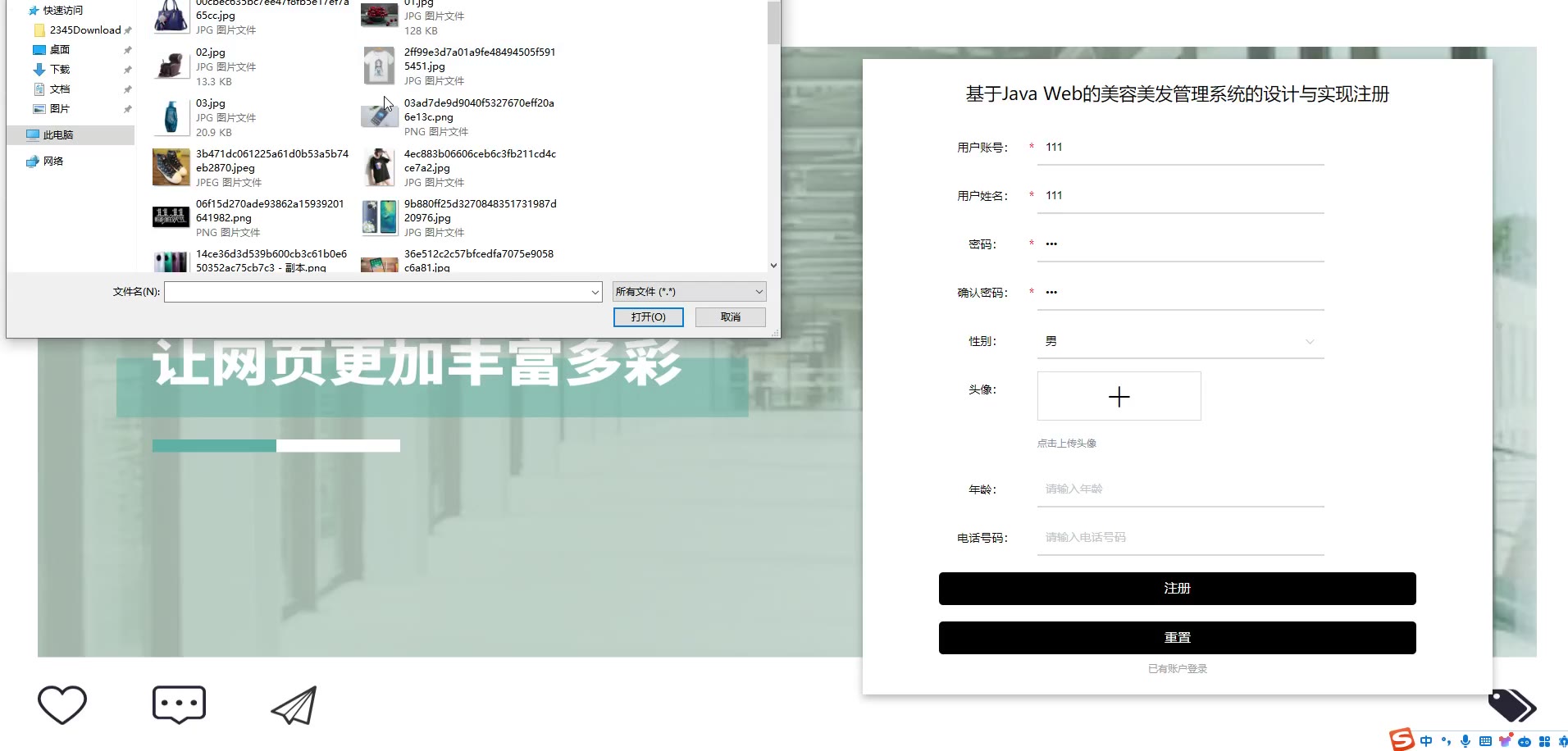Viewport: 1568px width, 751px height.
Task: Click the 用户姓名 input field
Action: pyautogui.click(x=1180, y=196)
